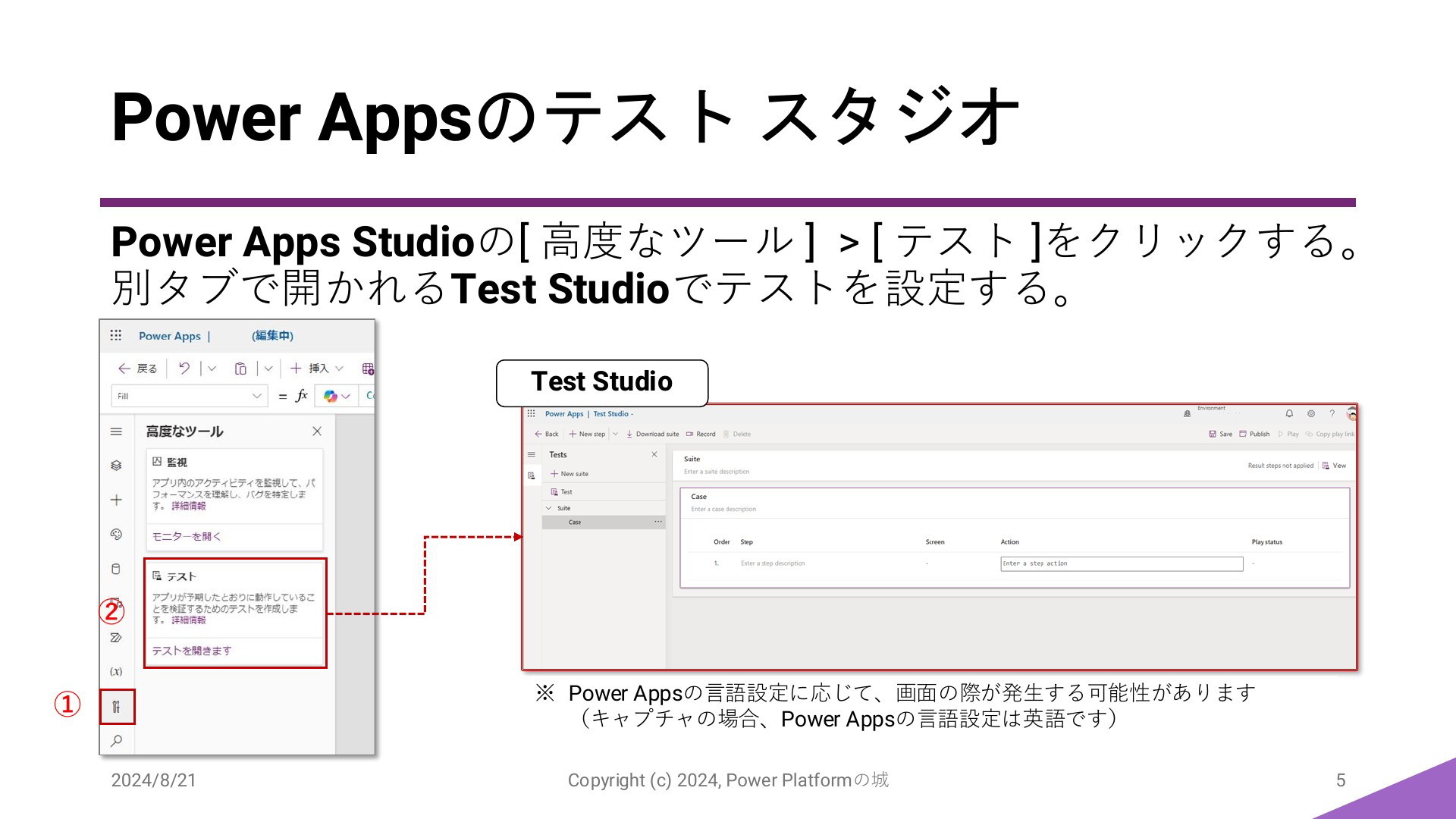Click the search magnifier sidebar icon
The image size is (1456, 819).
(x=116, y=741)
